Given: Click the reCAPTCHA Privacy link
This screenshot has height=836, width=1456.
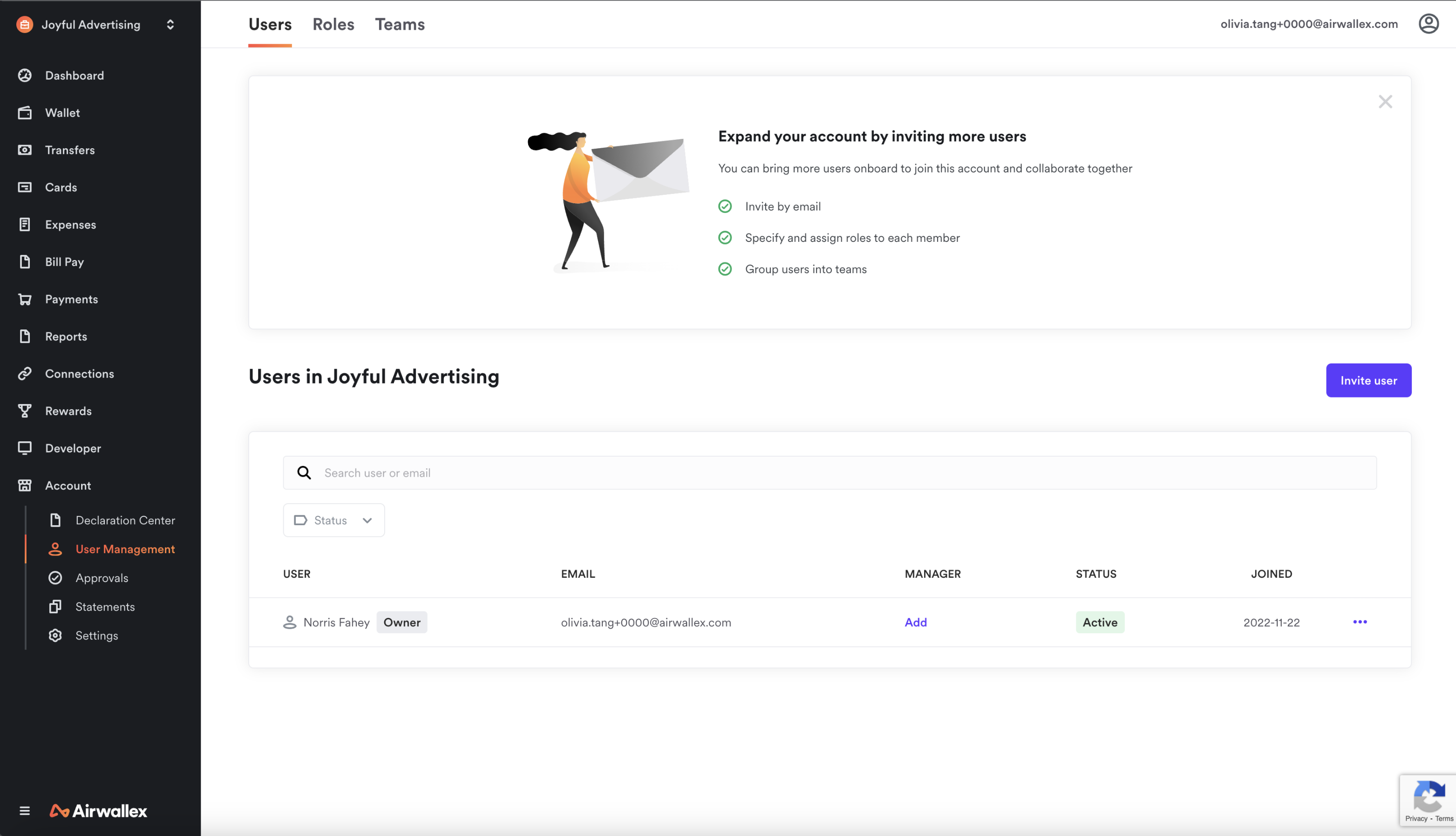Looking at the screenshot, I should pyautogui.click(x=1416, y=818).
